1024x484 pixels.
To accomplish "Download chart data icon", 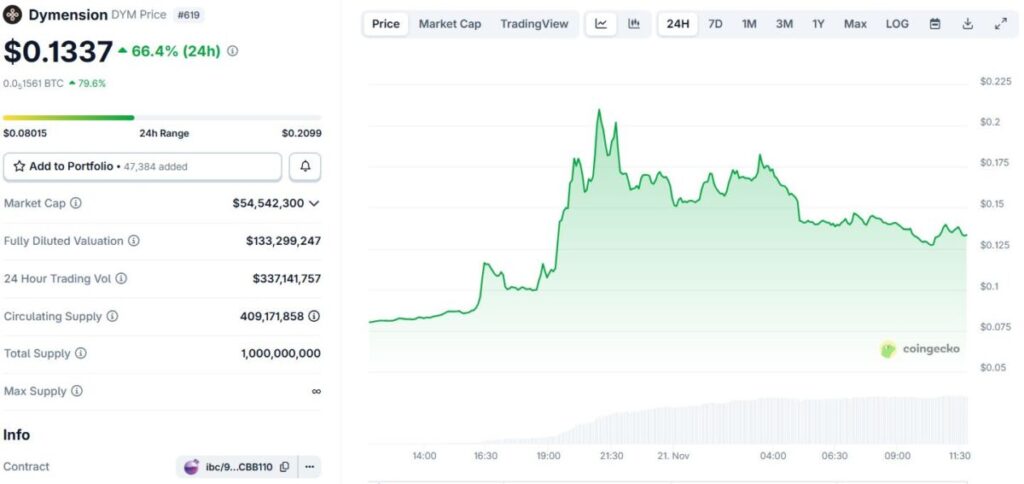I will point(968,24).
